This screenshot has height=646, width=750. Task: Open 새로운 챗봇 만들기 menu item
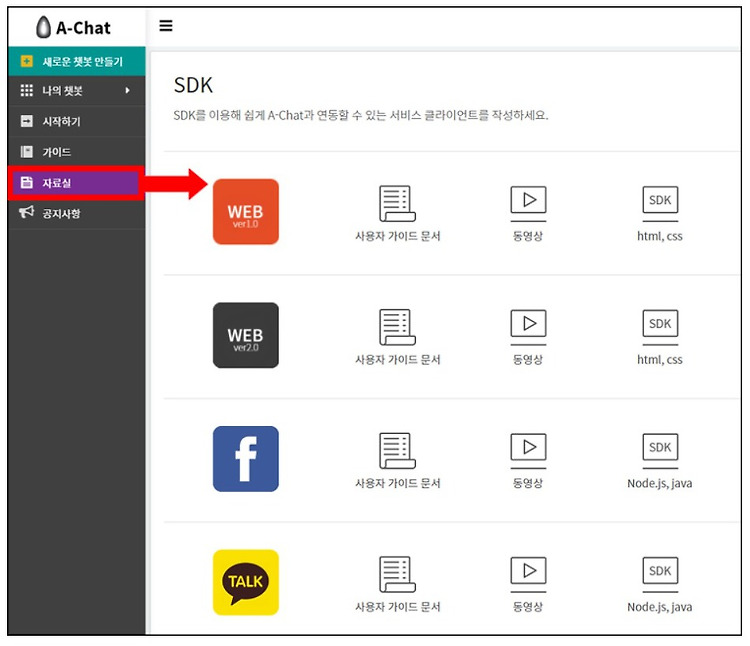(77, 61)
